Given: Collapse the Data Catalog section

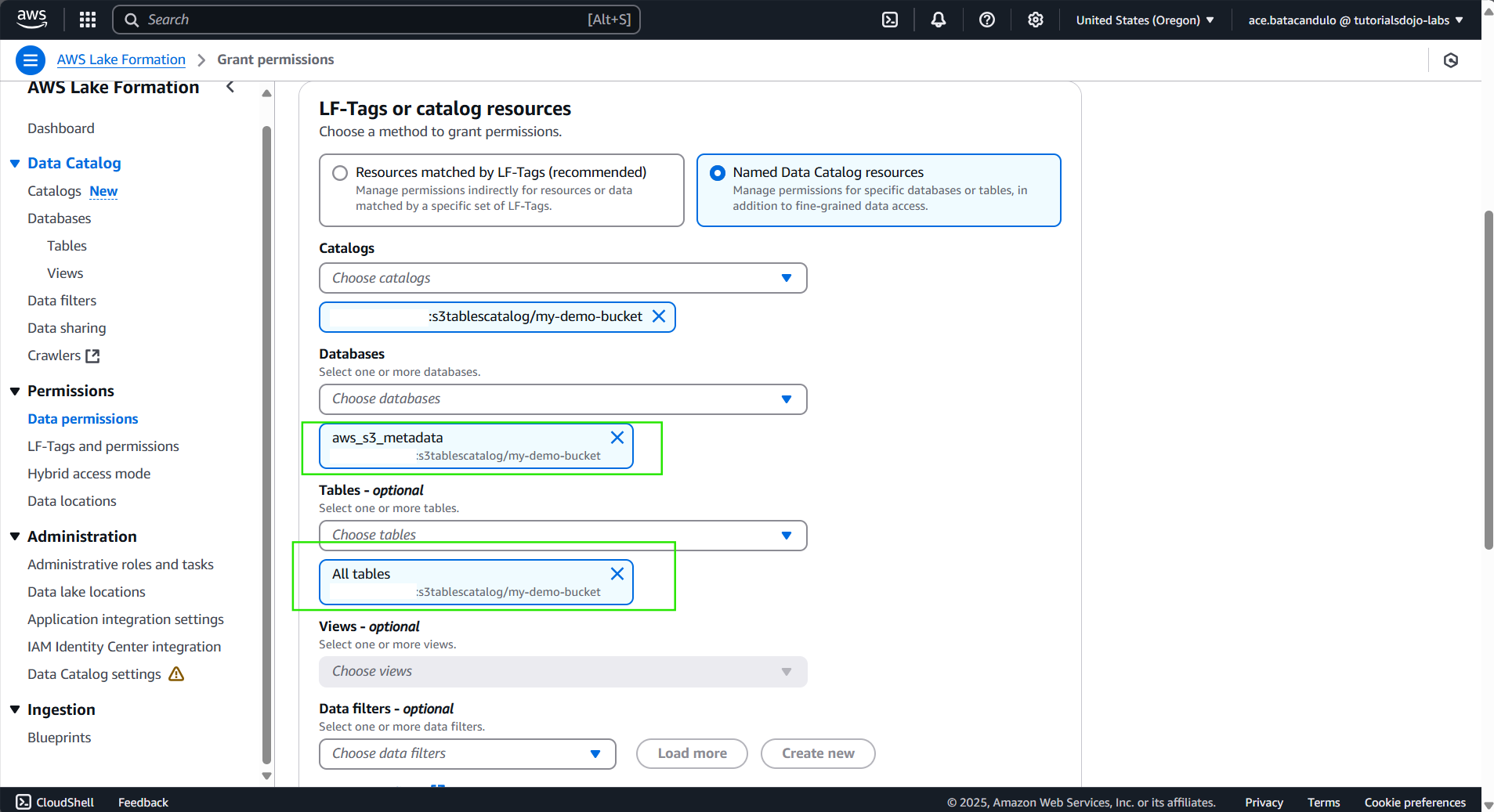Looking at the screenshot, I should [x=15, y=164].
